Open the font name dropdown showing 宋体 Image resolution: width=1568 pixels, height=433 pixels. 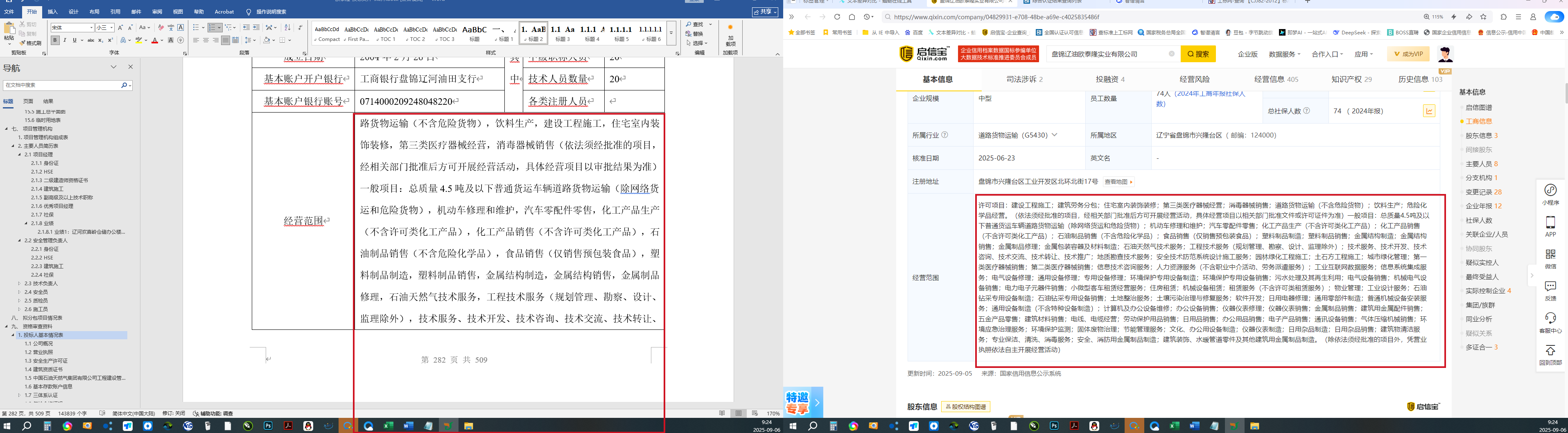coord(91,27)
